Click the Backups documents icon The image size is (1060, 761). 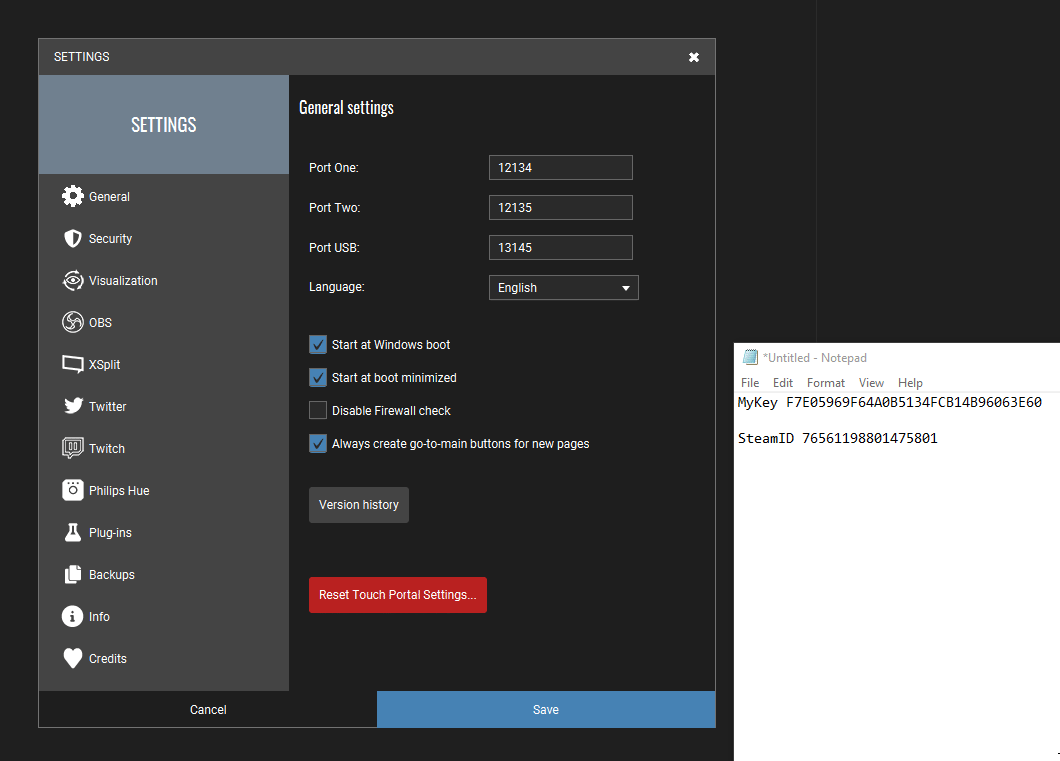pyautogui.click(x=72, y=574)
